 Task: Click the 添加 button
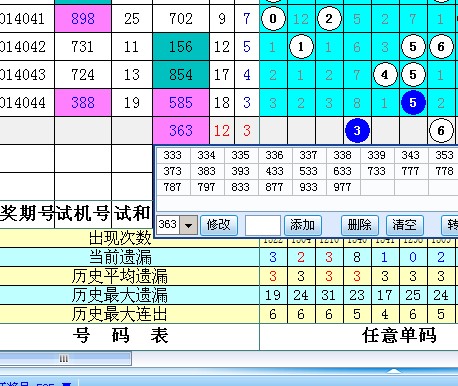click(x=302, y=225)
